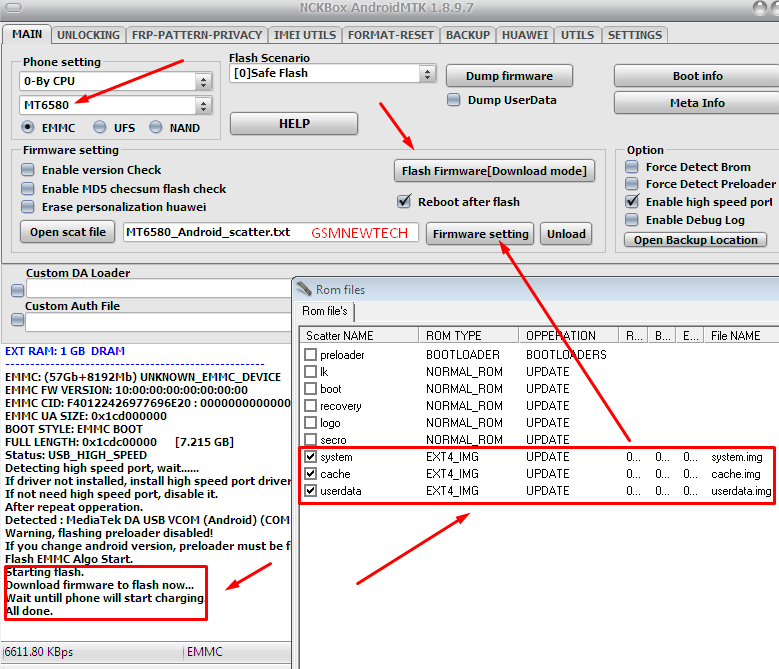The width and height of the screenshot is (779, 669).
Task: Check the logo partition checkbox
Action: click(311, 423)
